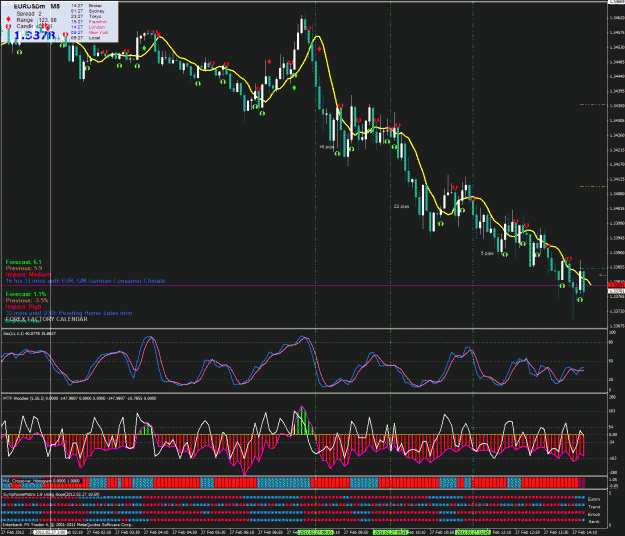Click the red current price tag on price axis

coord(616,285)
